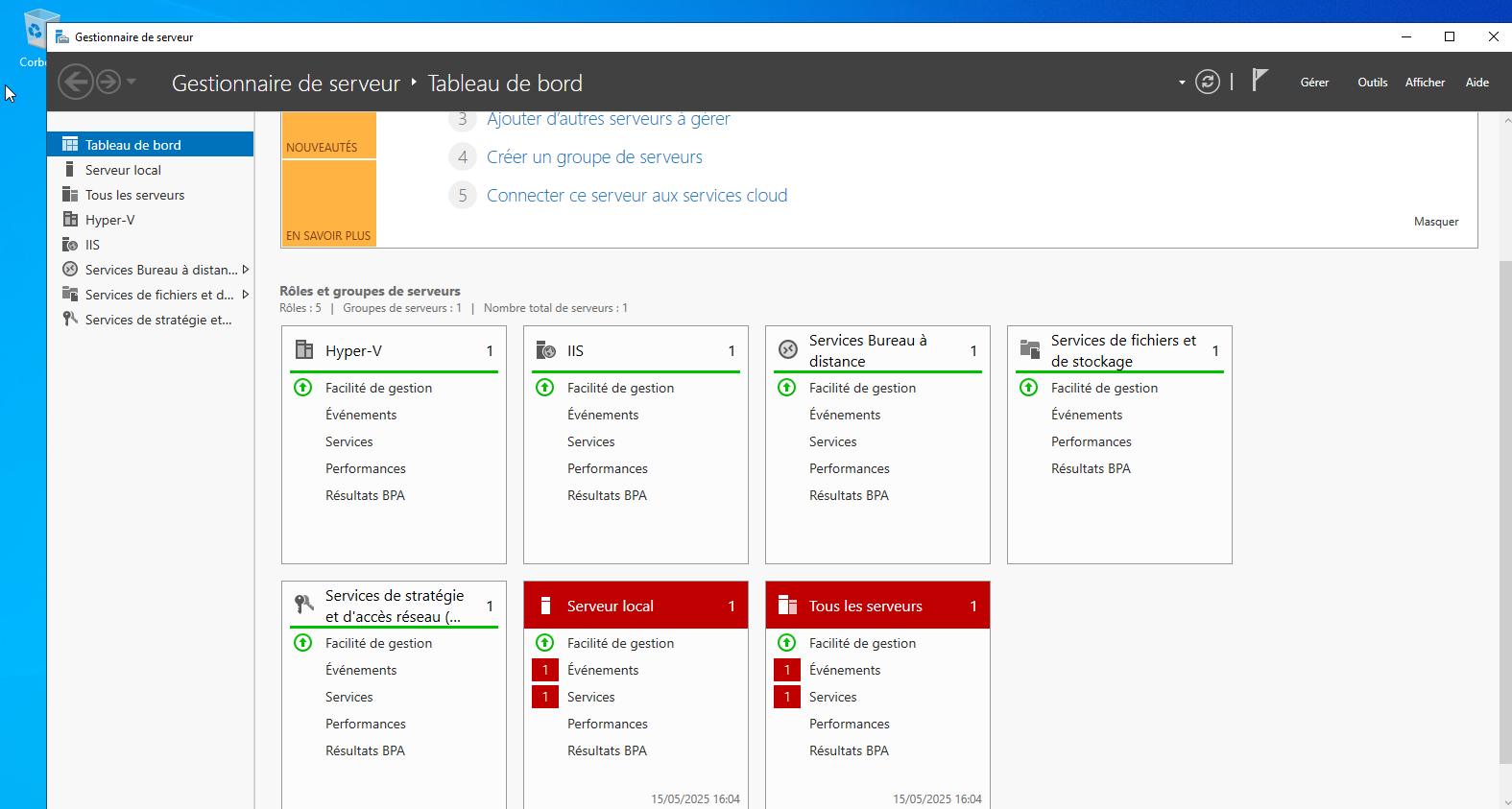Click green status icon in Services de stratégie tile
This screenshot has width=1512, height=809.
coord(302,643)
